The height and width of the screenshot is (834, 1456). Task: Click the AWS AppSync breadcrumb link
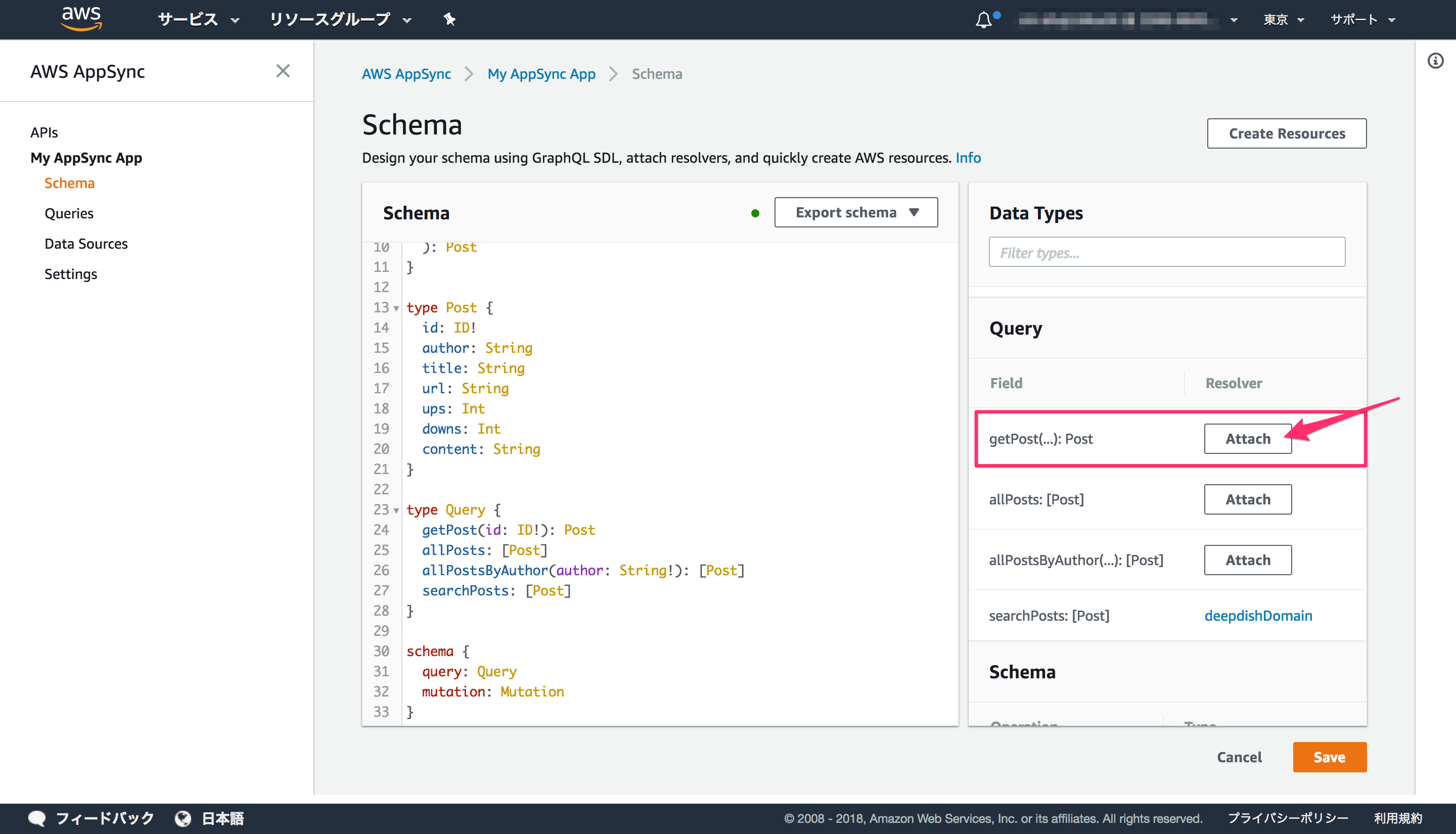[x=406, y=74]
